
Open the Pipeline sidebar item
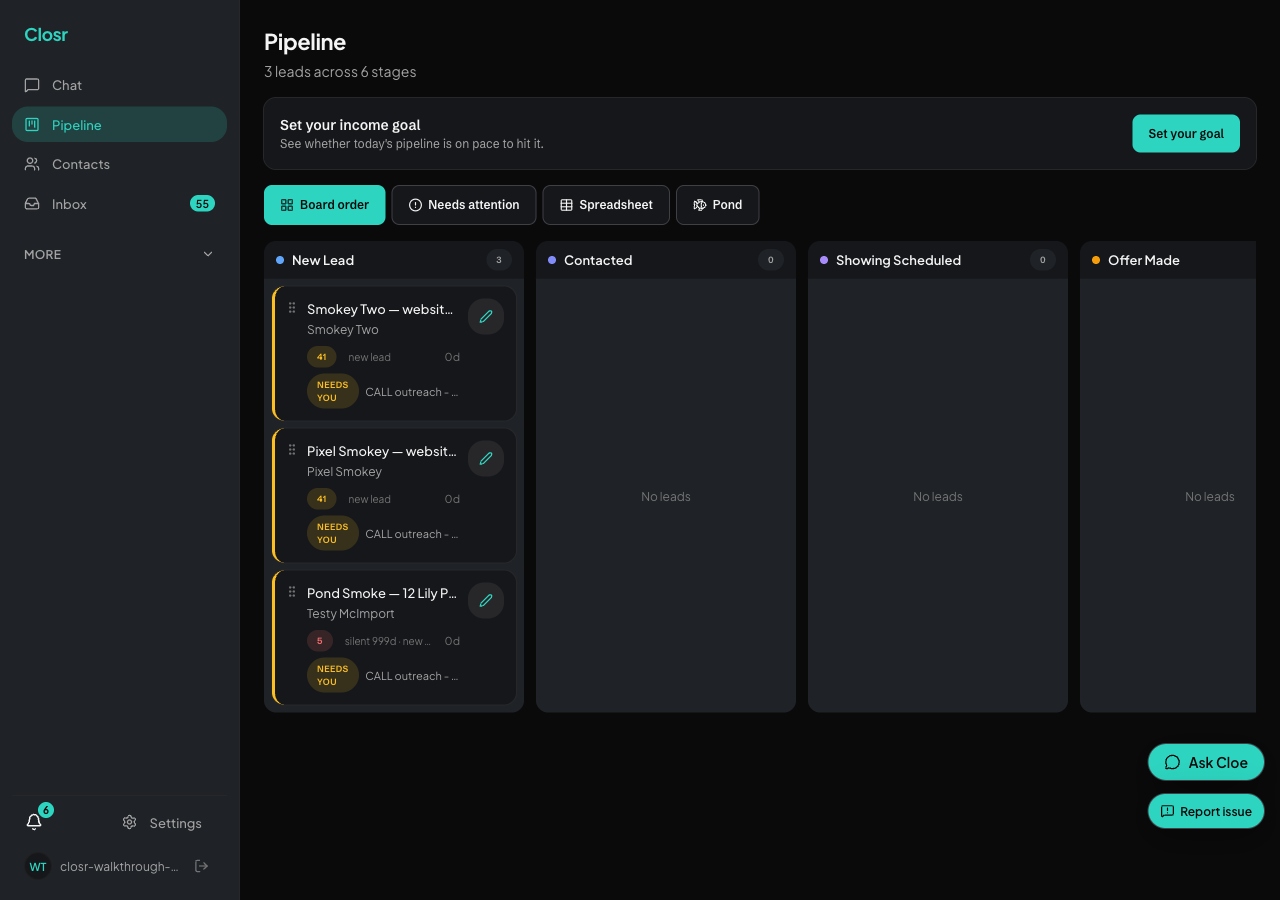click(119, 125)
